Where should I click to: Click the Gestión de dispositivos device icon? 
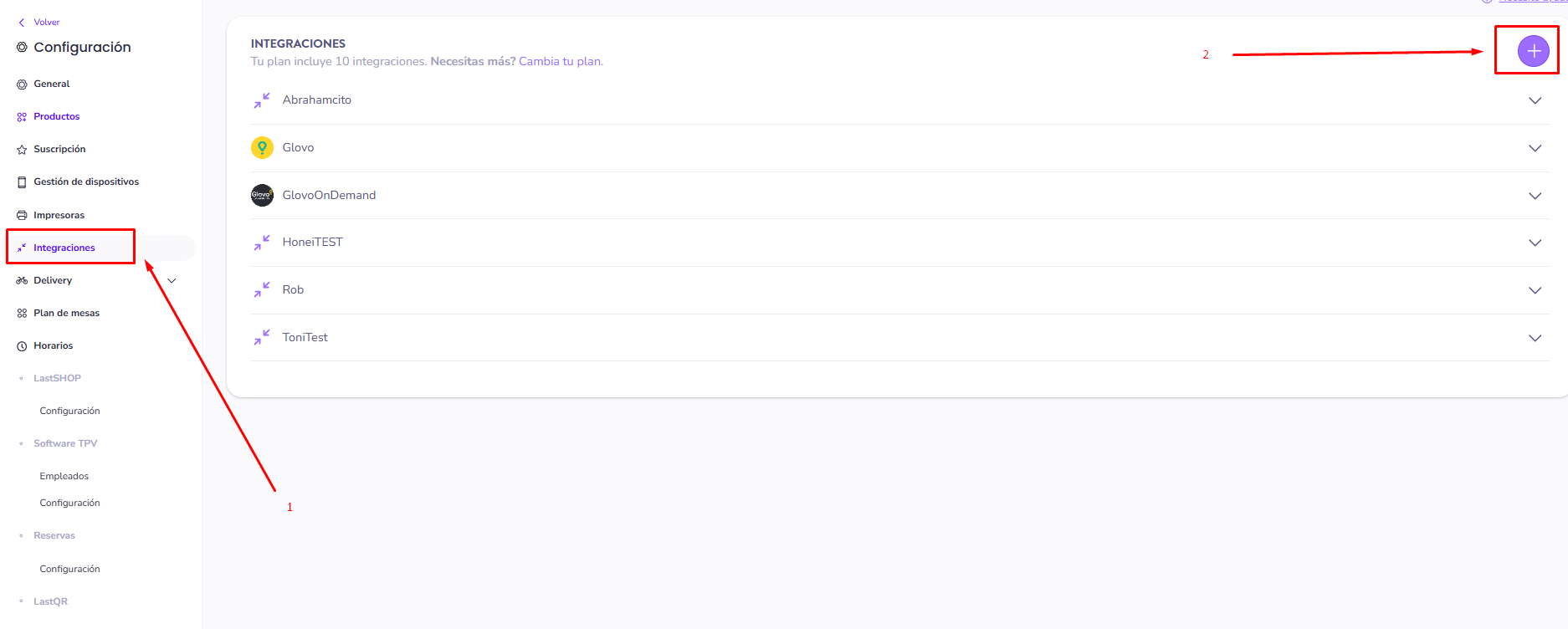pyautogui.click(x=22, y=182)
